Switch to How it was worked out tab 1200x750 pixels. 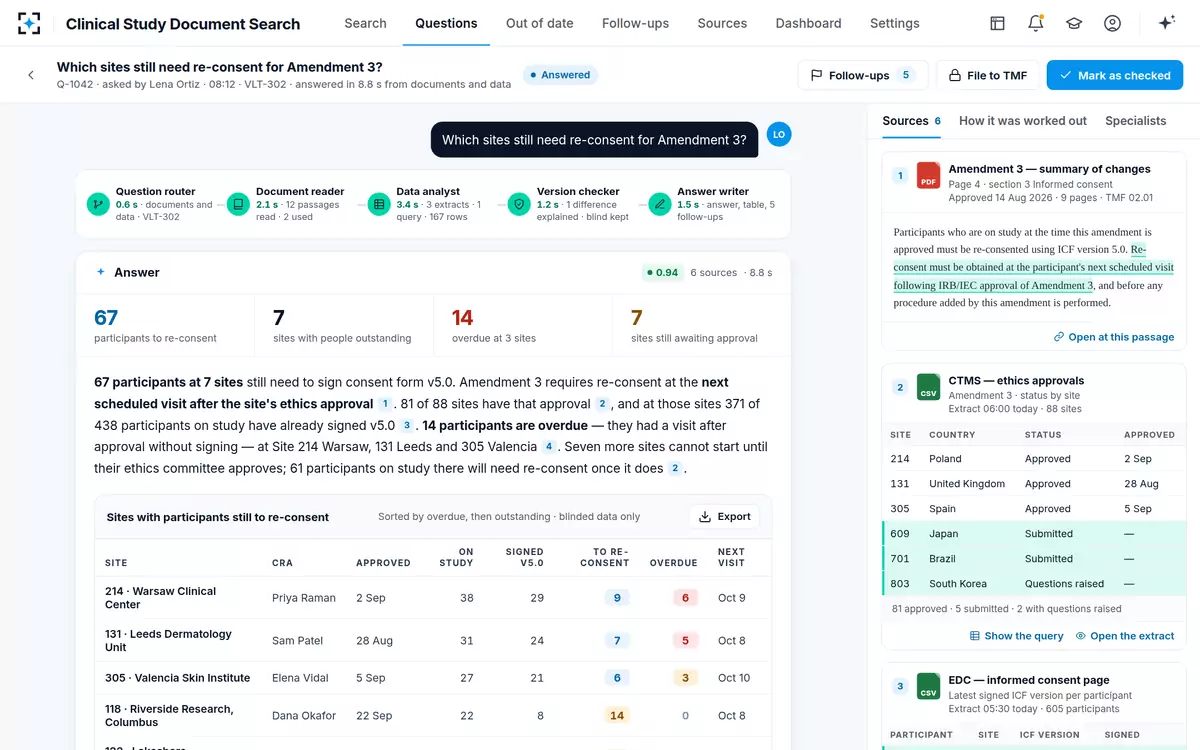coord(1023,121)
